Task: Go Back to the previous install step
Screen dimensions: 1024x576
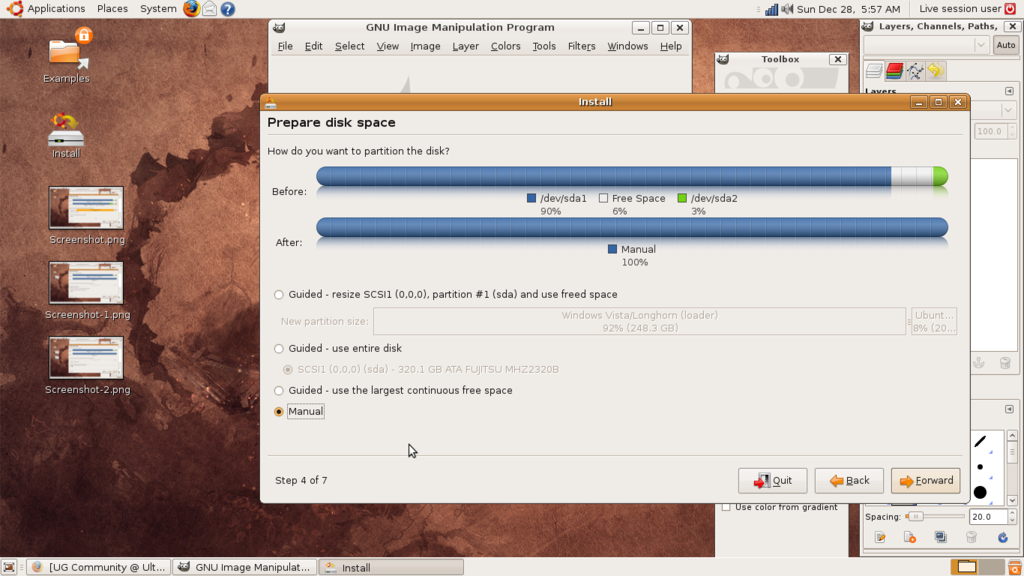Action: pos(849,481)
